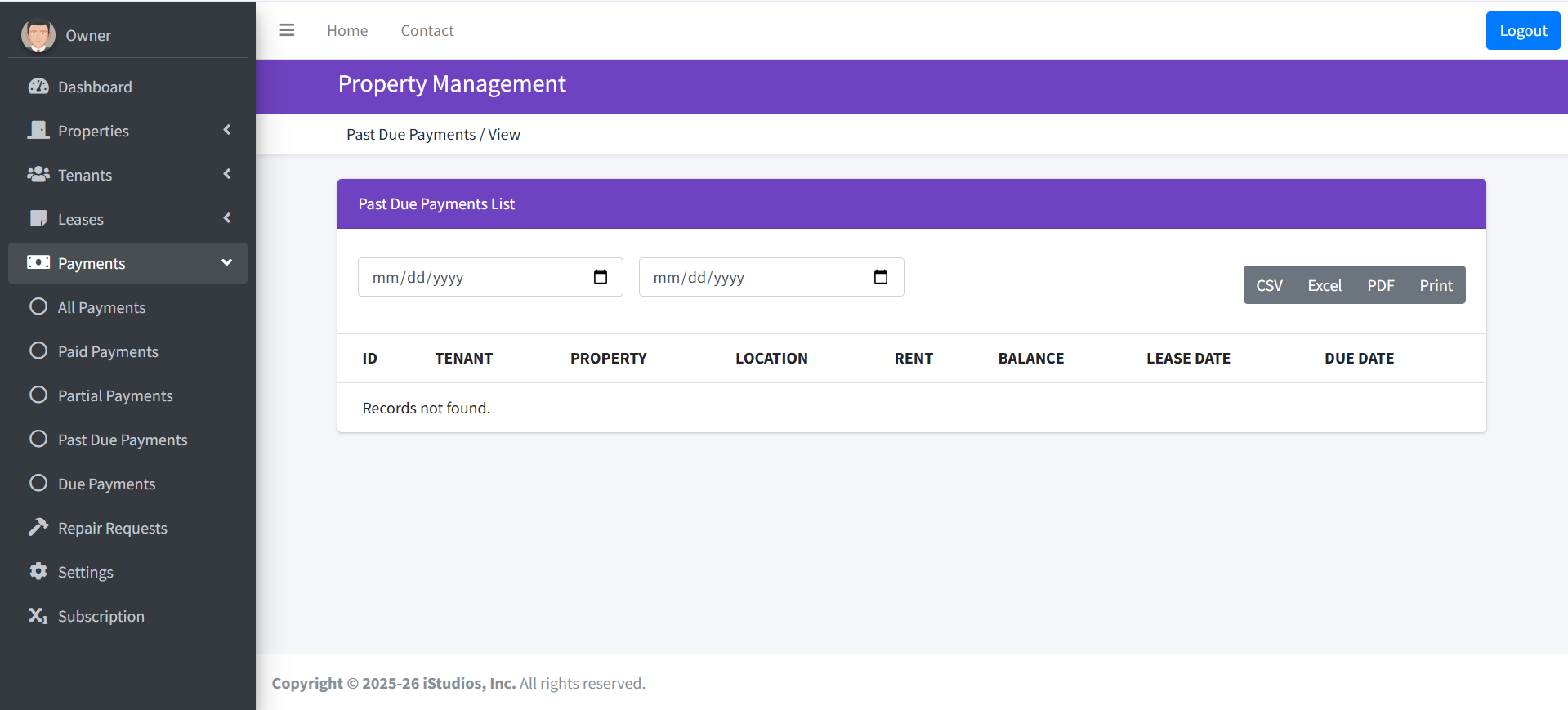The width and height of the screenshot is (1568, 710).
Task: Select the All Payments circle item
Action: click(101, 307)
